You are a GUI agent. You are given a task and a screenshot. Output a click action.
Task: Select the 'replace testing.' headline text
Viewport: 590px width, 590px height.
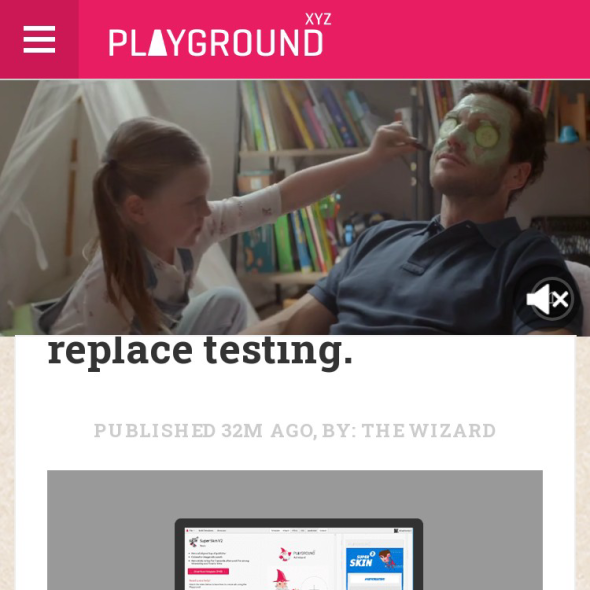[x=200, y=351]
